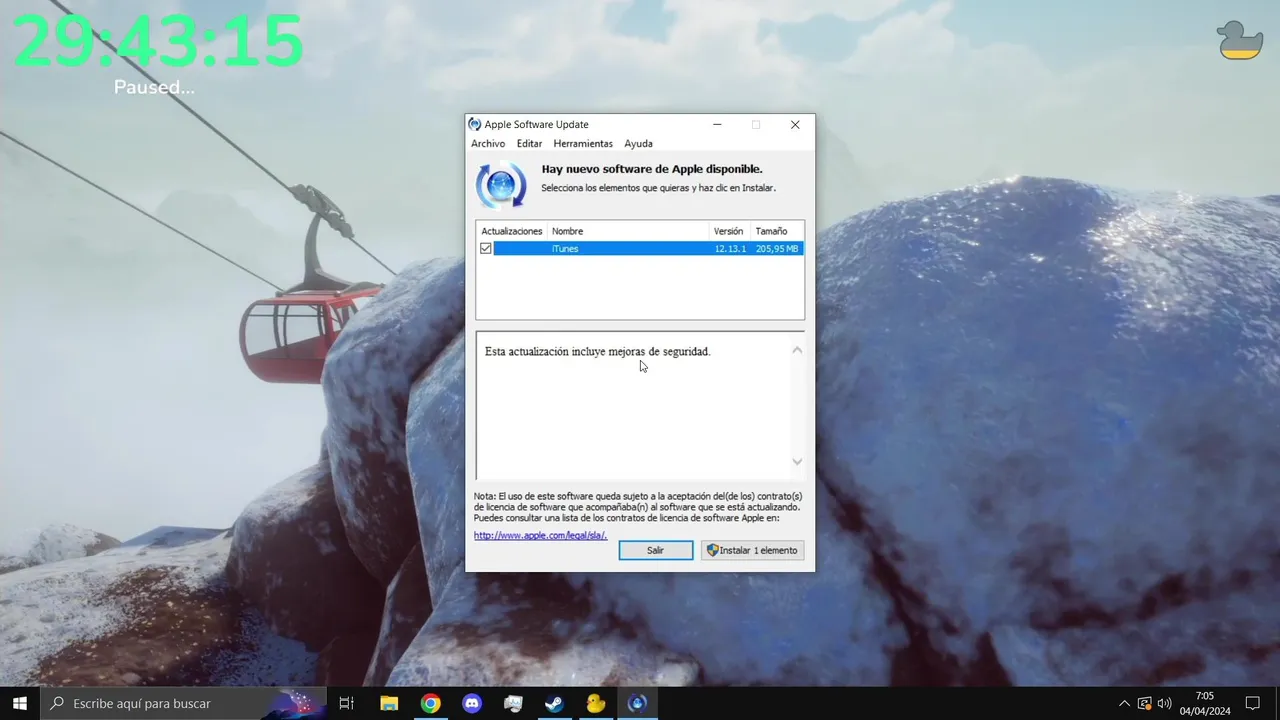Click the duck logo in top-right corner
The image size is (1280, 720).
tap(1240, 40)
